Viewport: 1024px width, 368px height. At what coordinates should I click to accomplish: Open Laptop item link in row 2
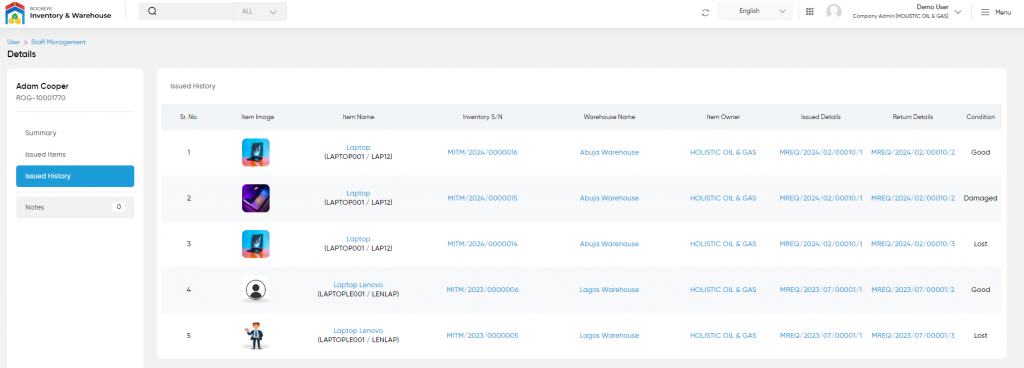pos(358,193)
